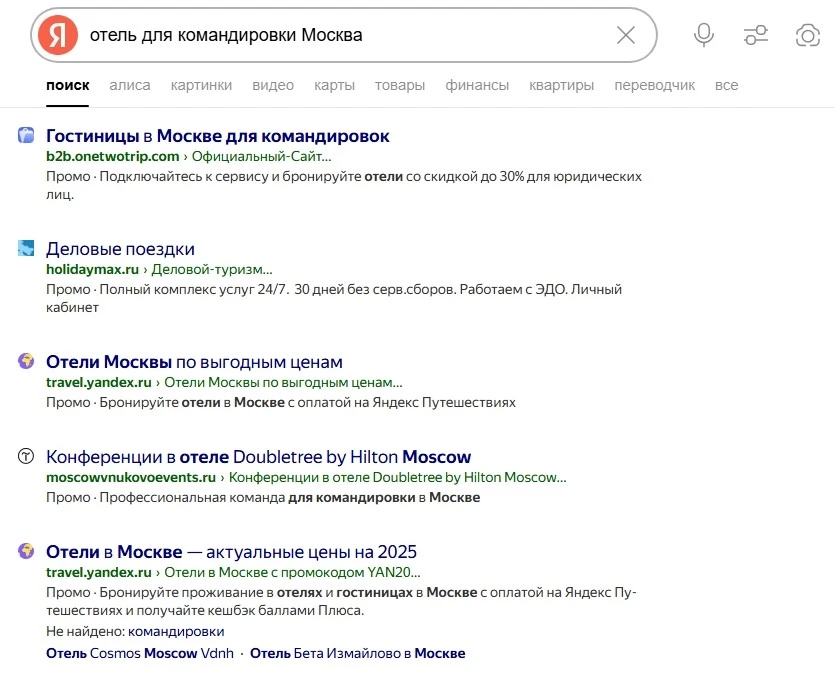Click inside the search query field
The image size is (834, 684).
coord(340,36)
